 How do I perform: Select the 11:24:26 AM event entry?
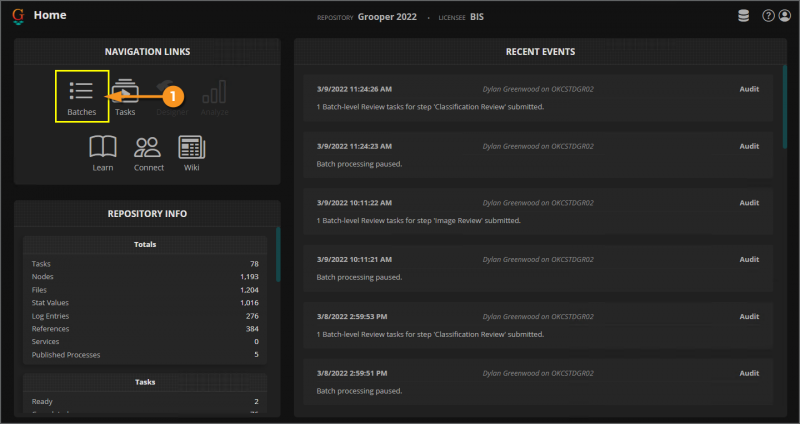(x=538, y=97)
